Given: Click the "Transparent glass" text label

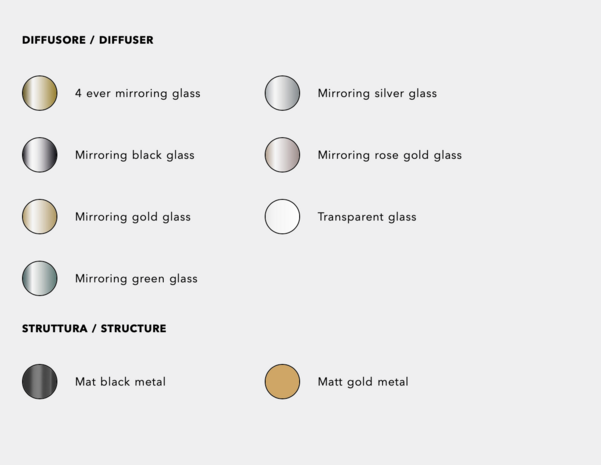Looking at the screenshot, I should (x=367, y=217).
